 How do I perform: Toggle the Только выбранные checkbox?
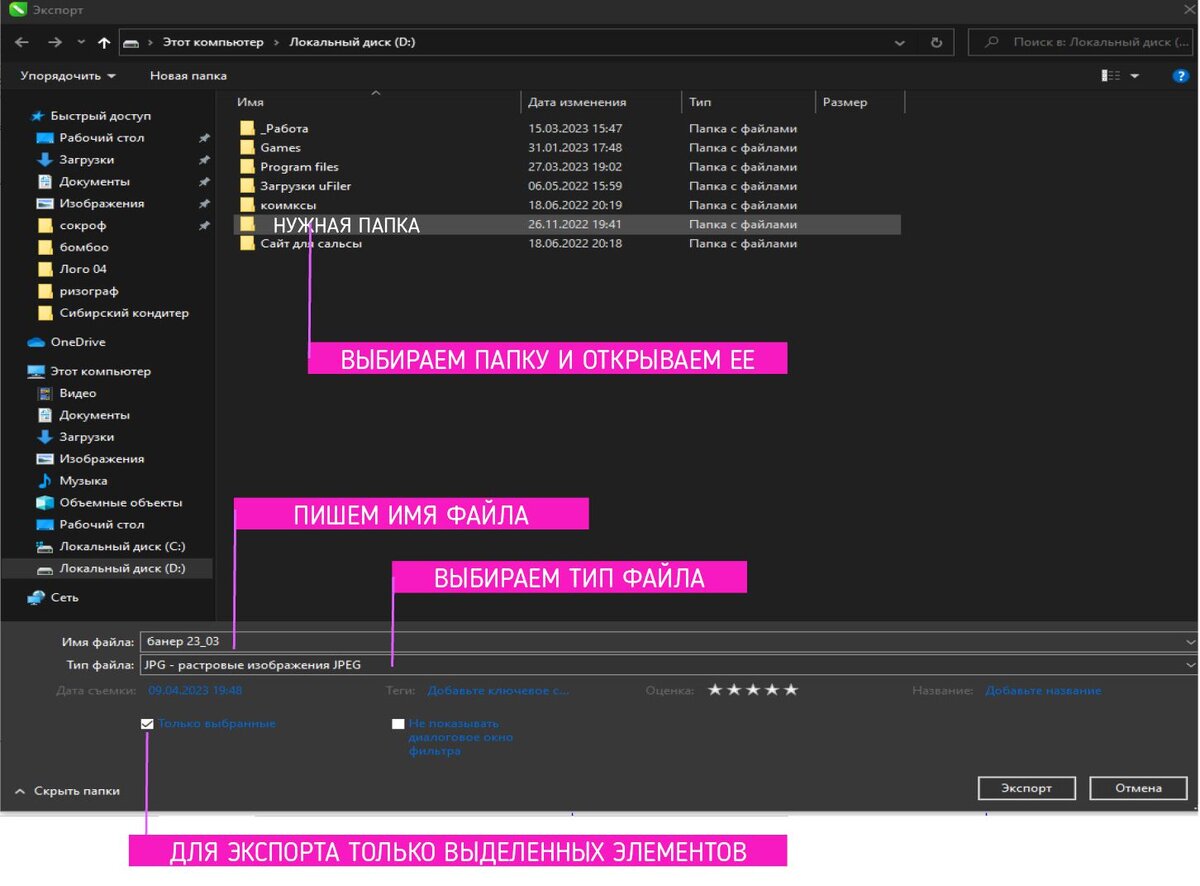click(148, 724)
